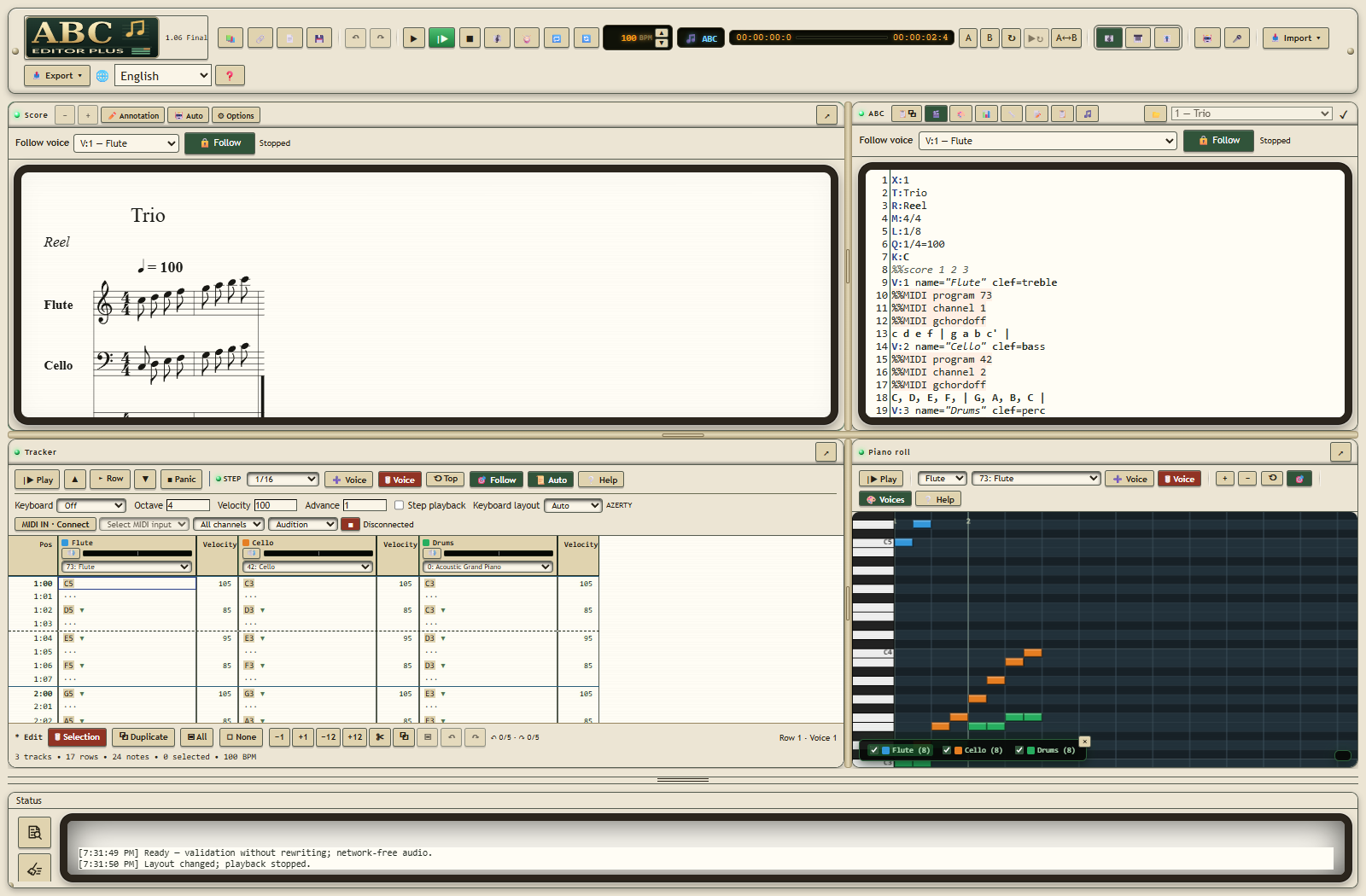
Task: Open the Export menu
Action: pos(57,75)
